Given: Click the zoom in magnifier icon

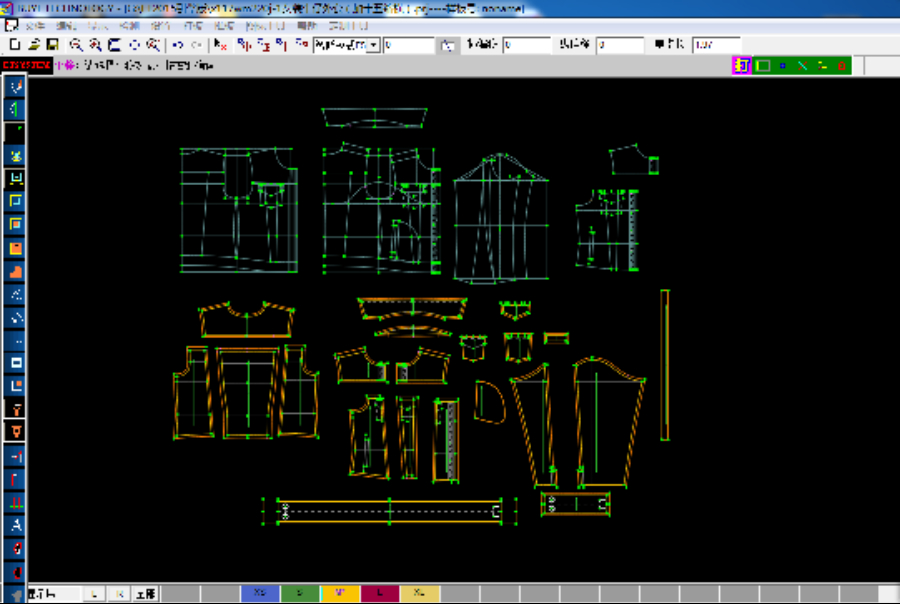Looking at the screenshot, I should [76, 45].
